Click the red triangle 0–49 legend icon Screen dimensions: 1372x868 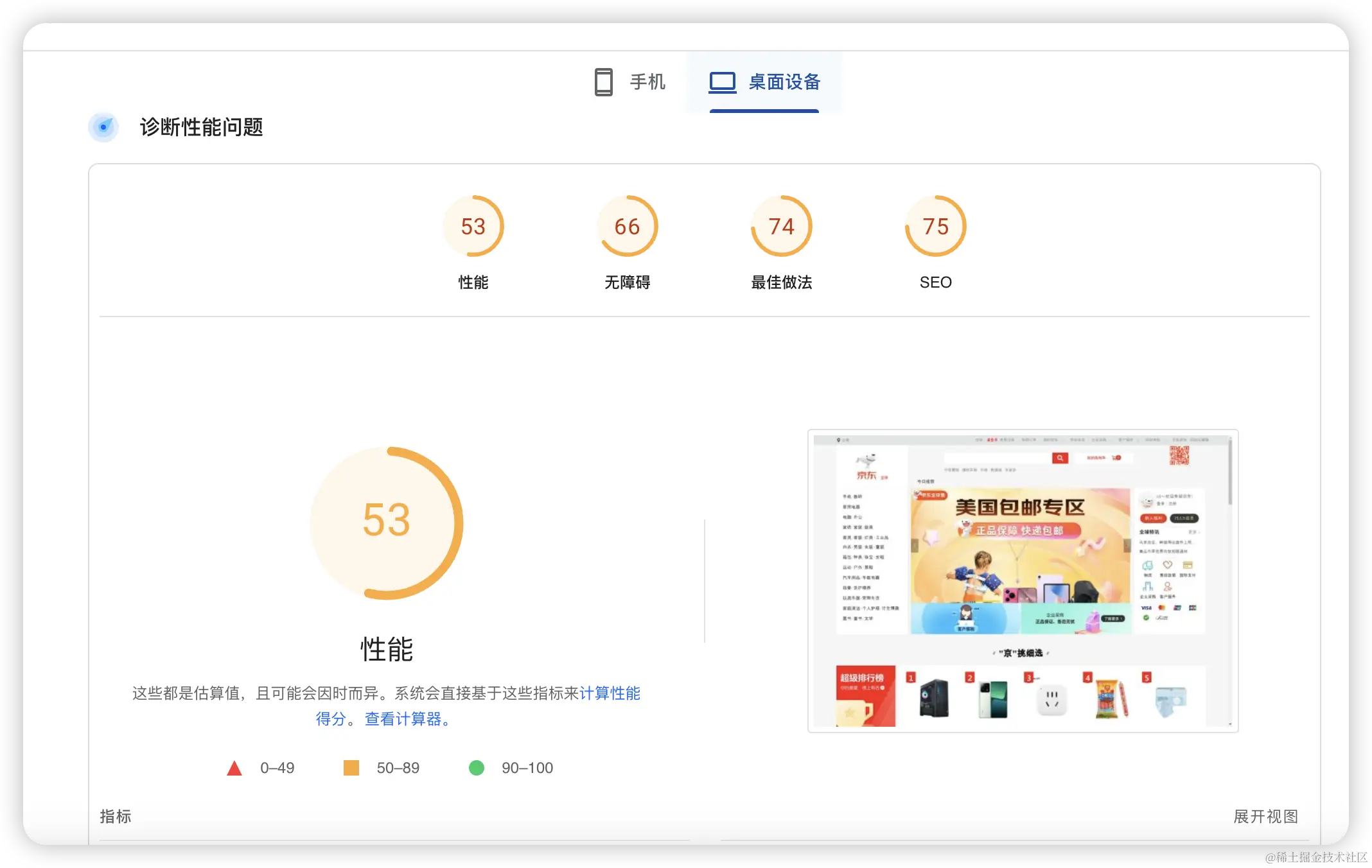point(234,768)
